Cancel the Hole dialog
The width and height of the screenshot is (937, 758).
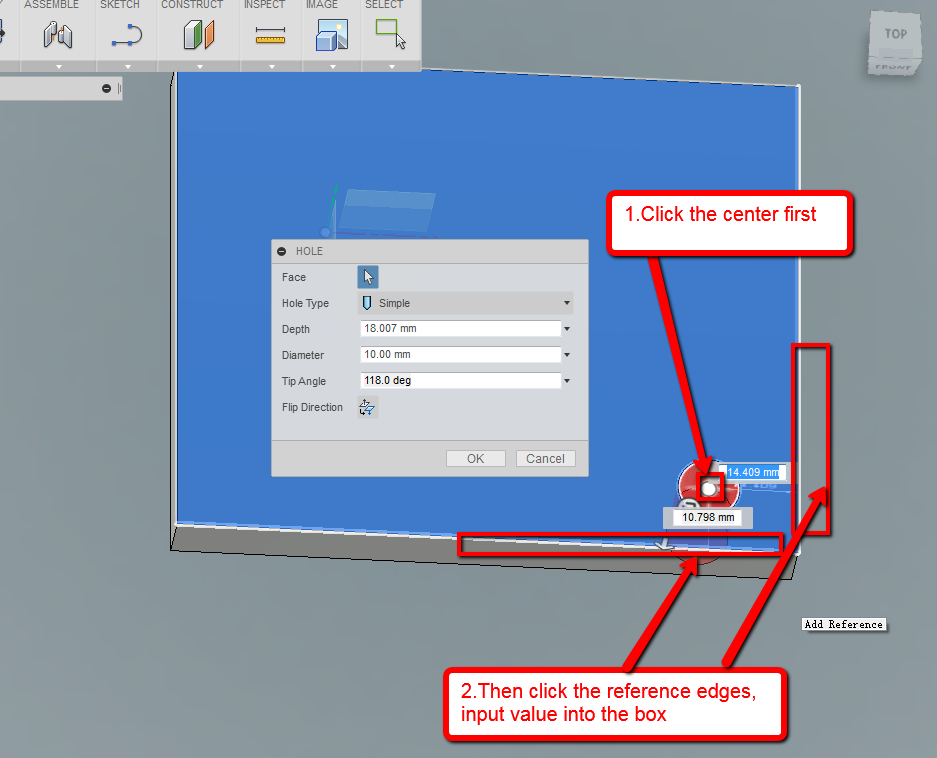click(545, 458)
